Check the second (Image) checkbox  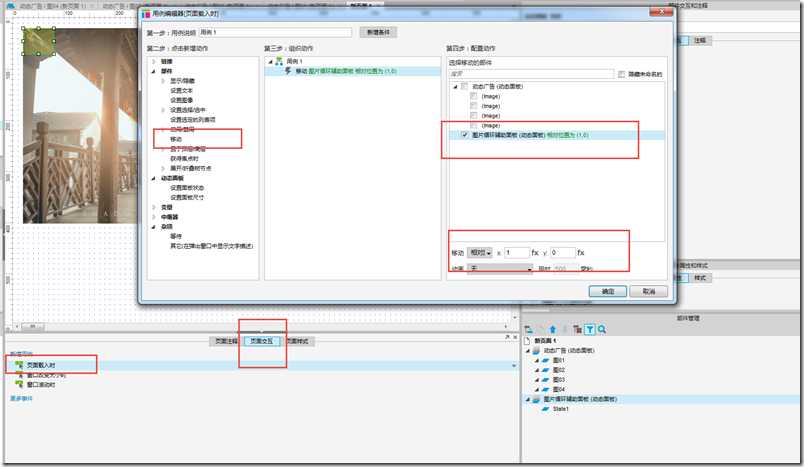tap(474, 106)
